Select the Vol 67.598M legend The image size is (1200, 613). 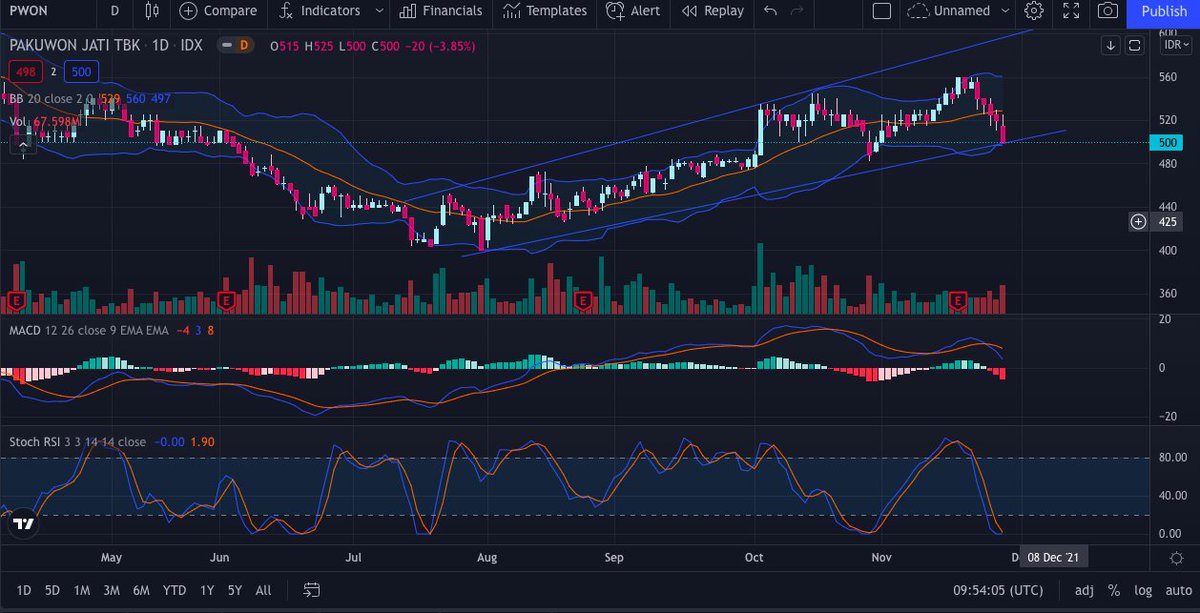[45, 122]
